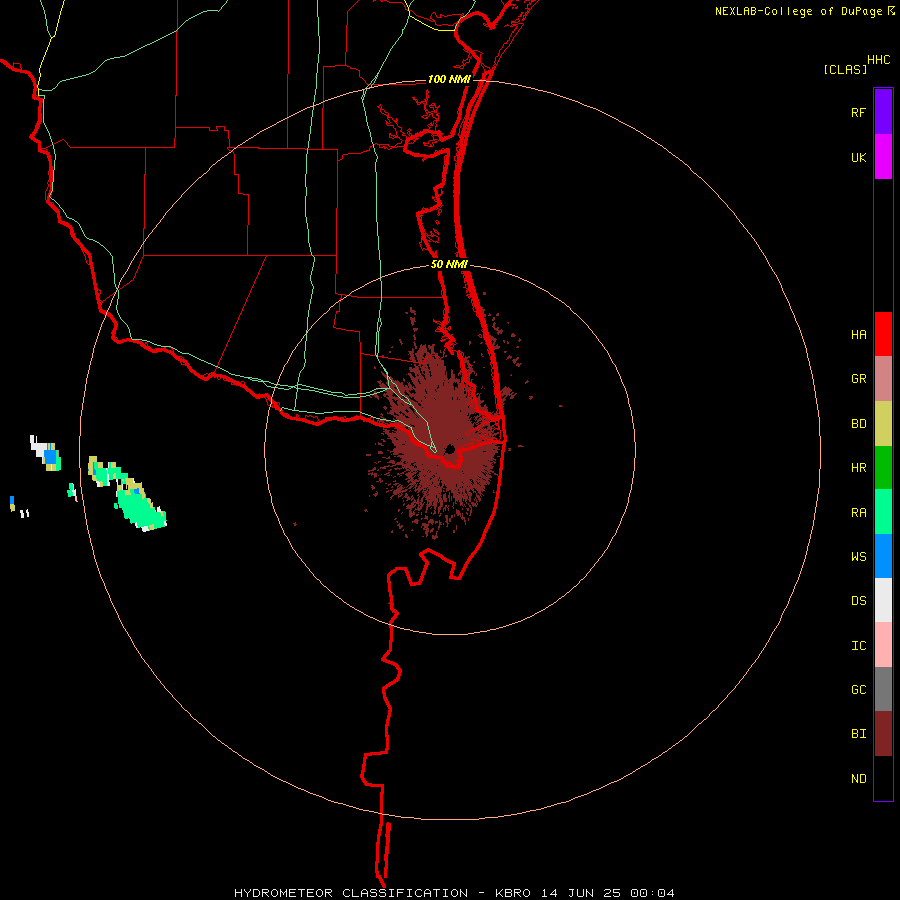Click the HR legend label
Viewport: 900px width, 900px height.
[858, 468]
